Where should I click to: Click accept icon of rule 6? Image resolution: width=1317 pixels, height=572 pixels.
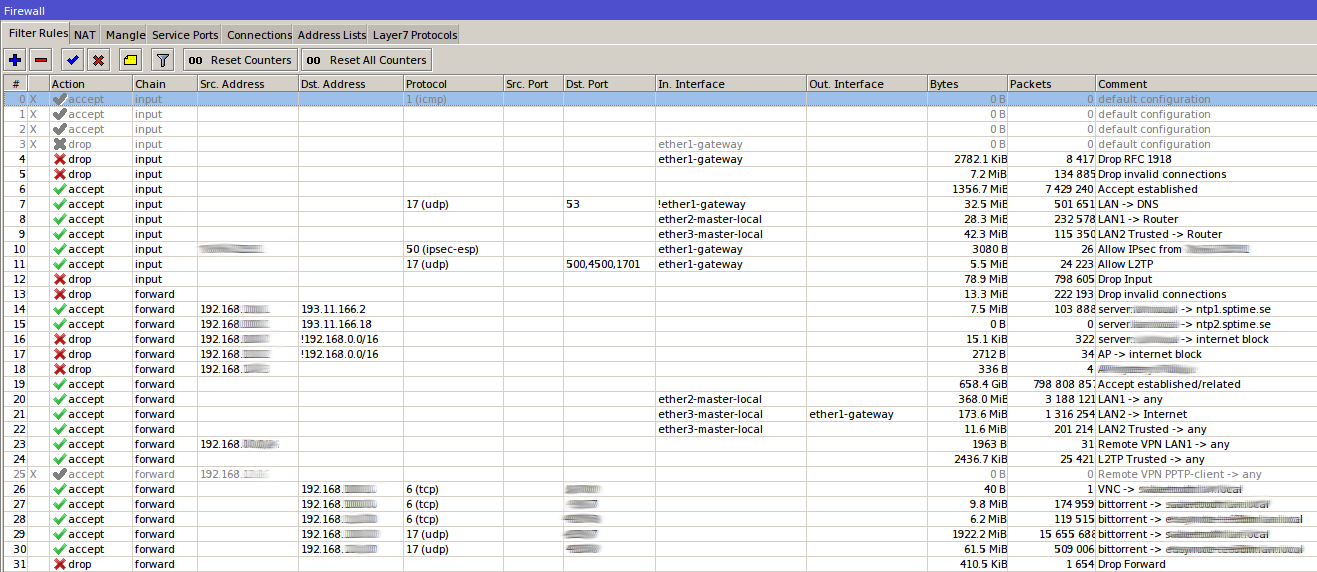click(60, 189)
